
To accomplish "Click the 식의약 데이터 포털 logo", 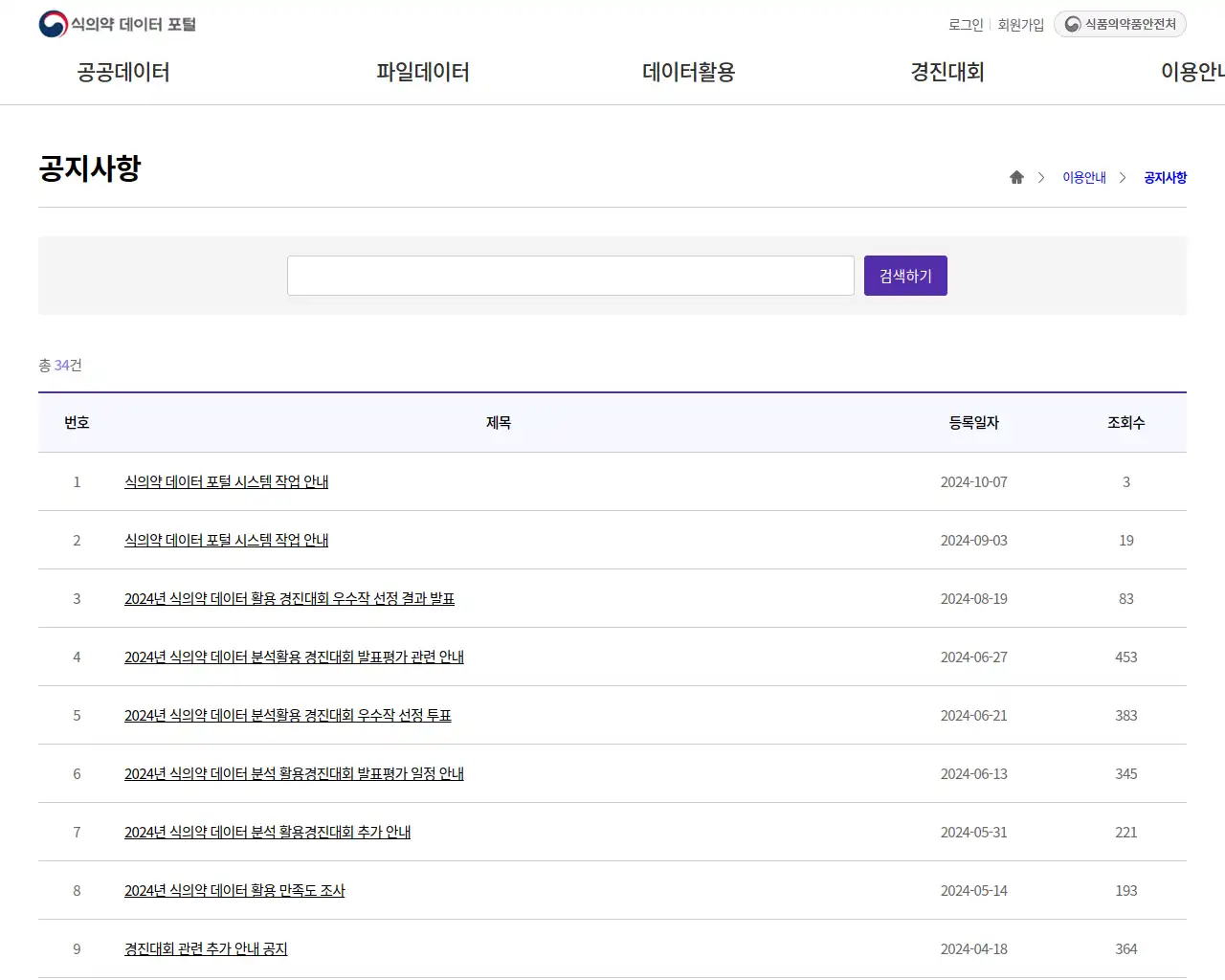I will point(117,24).
